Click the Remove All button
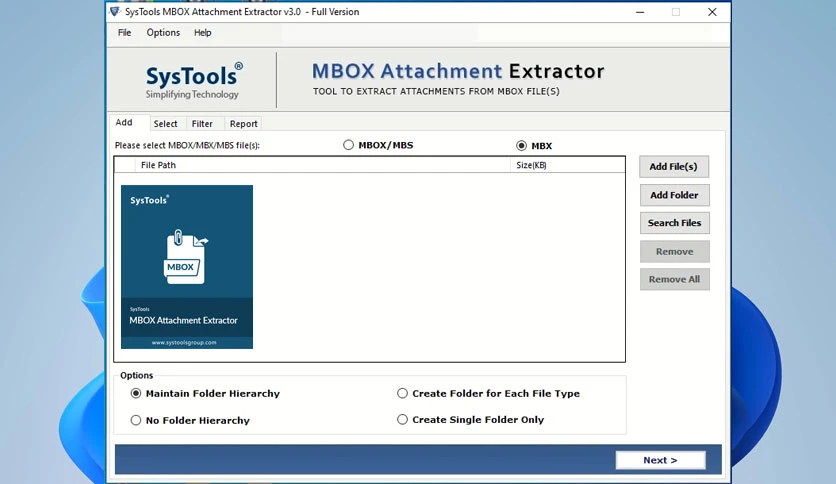 click(x=674, y=279)
